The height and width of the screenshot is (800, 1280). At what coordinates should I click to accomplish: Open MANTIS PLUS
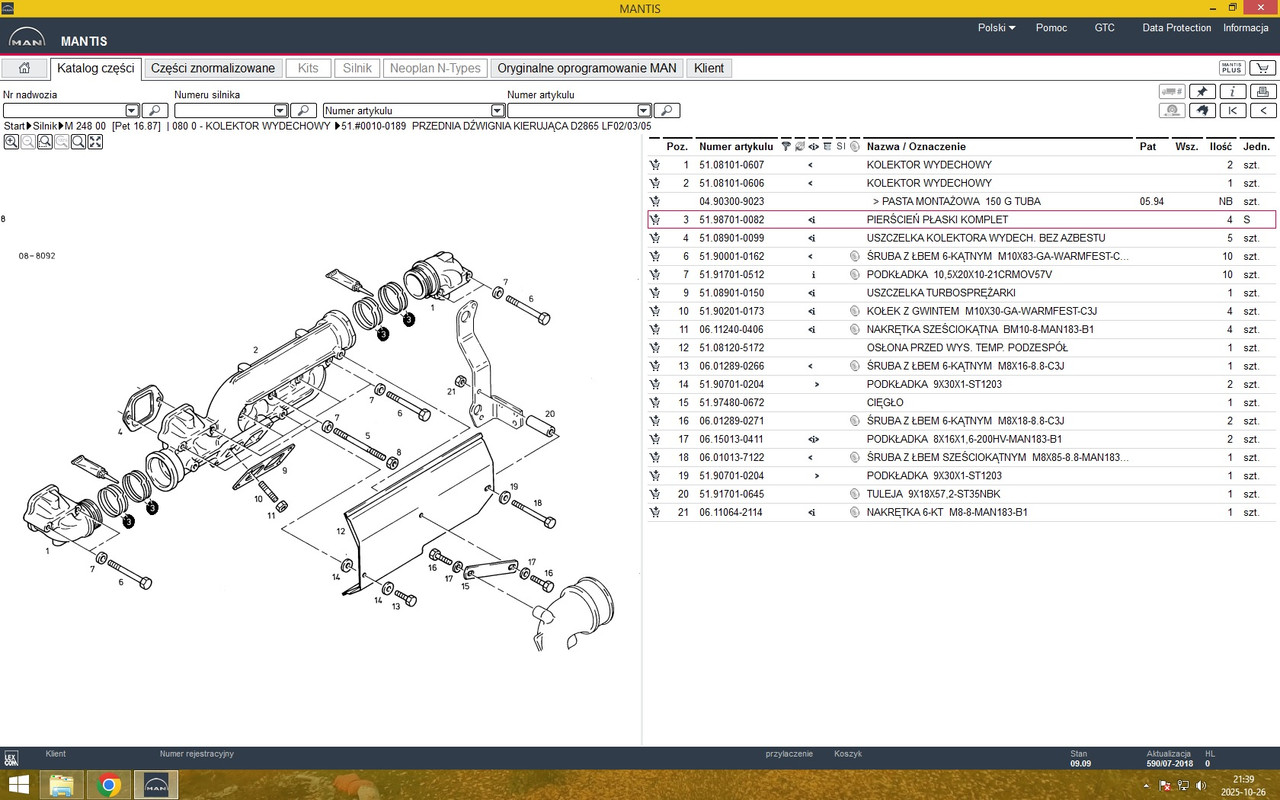tap(1232, 68)
